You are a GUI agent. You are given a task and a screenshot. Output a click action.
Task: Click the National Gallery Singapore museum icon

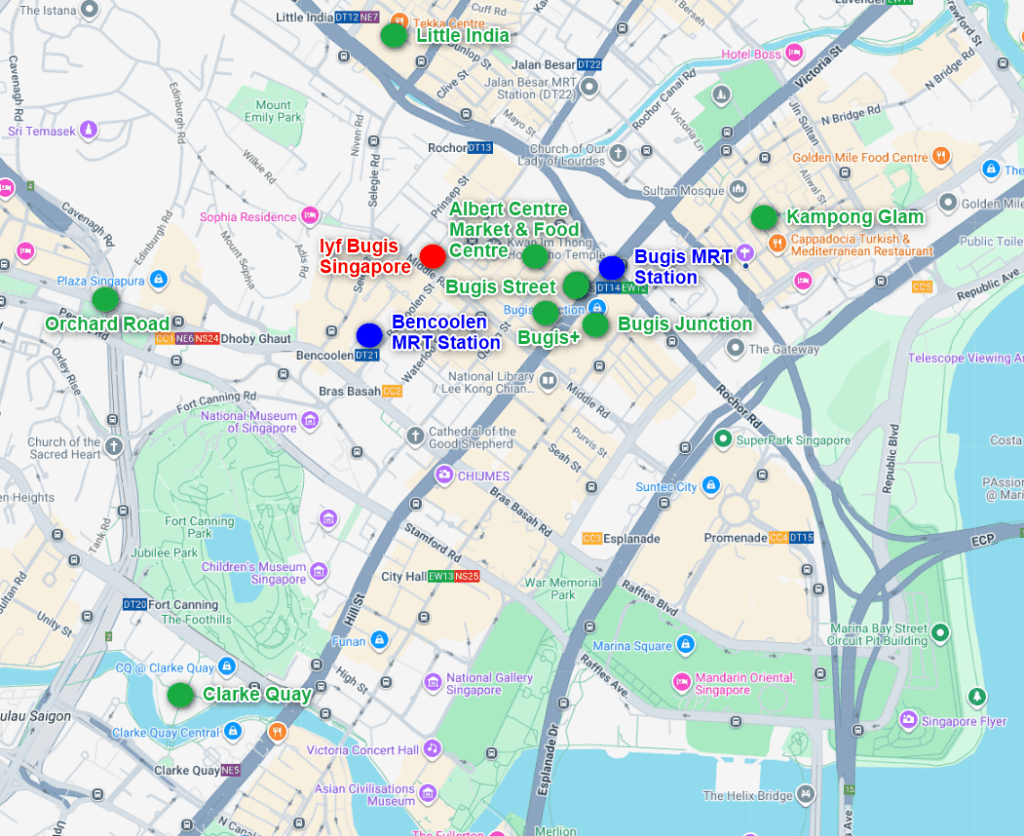point(432,682)
